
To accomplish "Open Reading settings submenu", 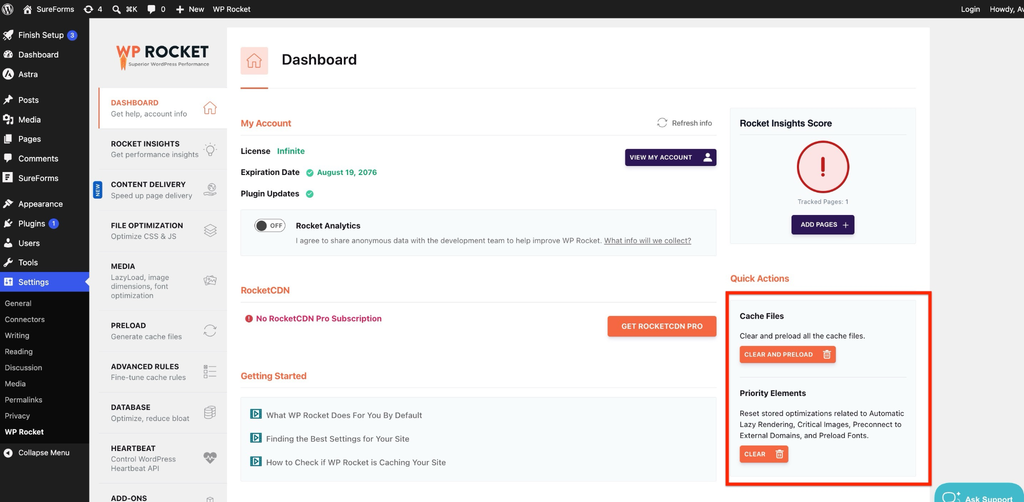I will click(18, 351).
